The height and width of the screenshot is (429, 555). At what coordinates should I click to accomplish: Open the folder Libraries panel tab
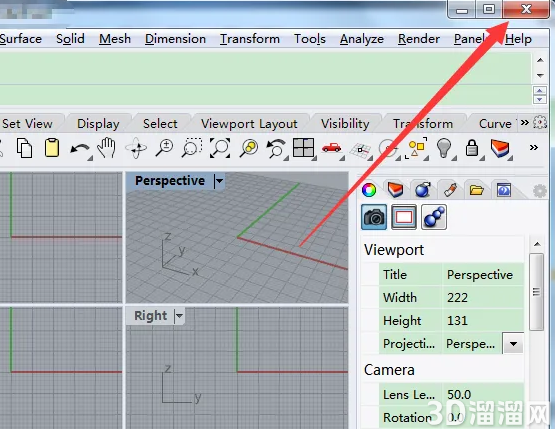477,190
